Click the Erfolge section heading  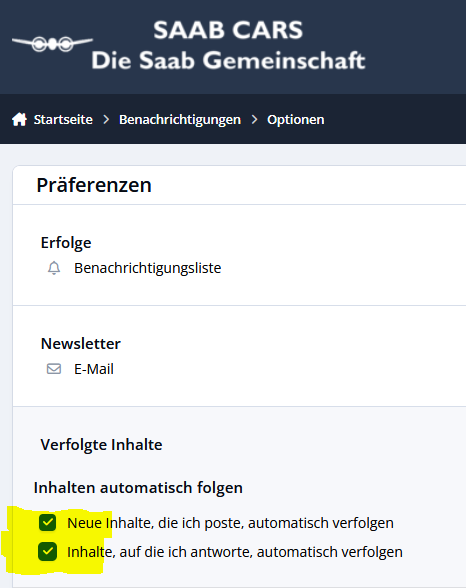tap(66, 243)
